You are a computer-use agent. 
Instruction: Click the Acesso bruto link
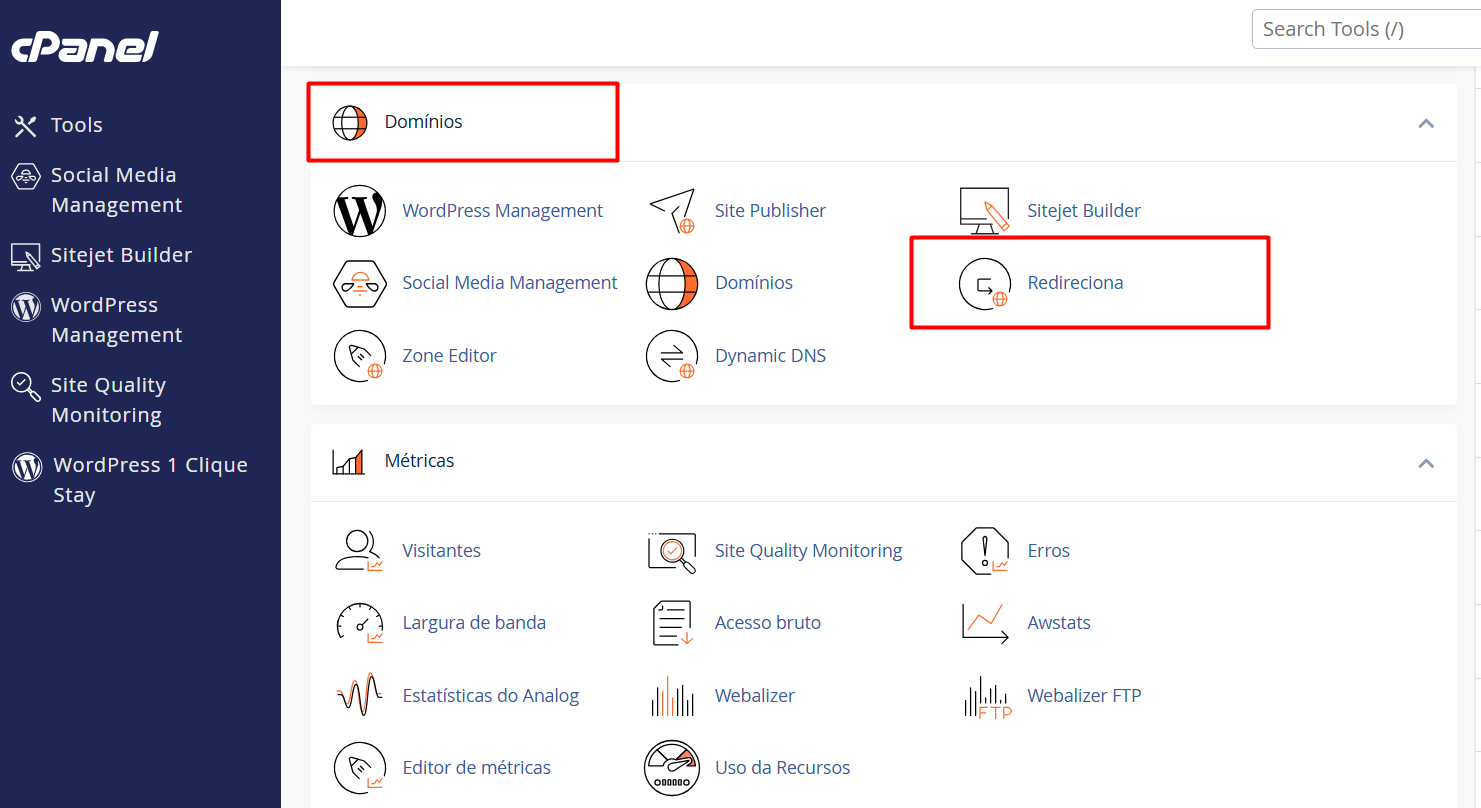point(767,622)
